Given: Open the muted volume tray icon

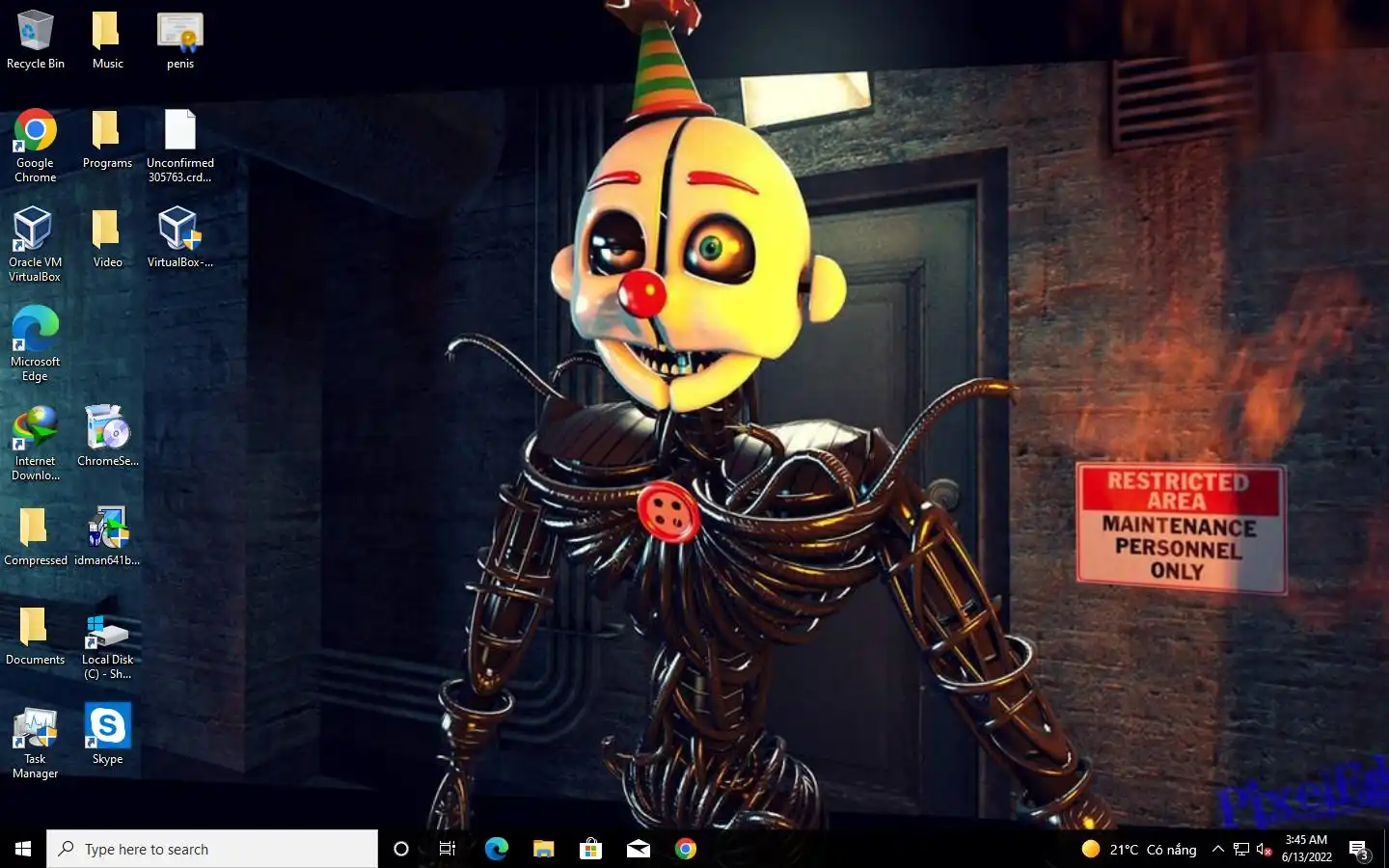Looking at the screenshot, I should coord(1265,849).
